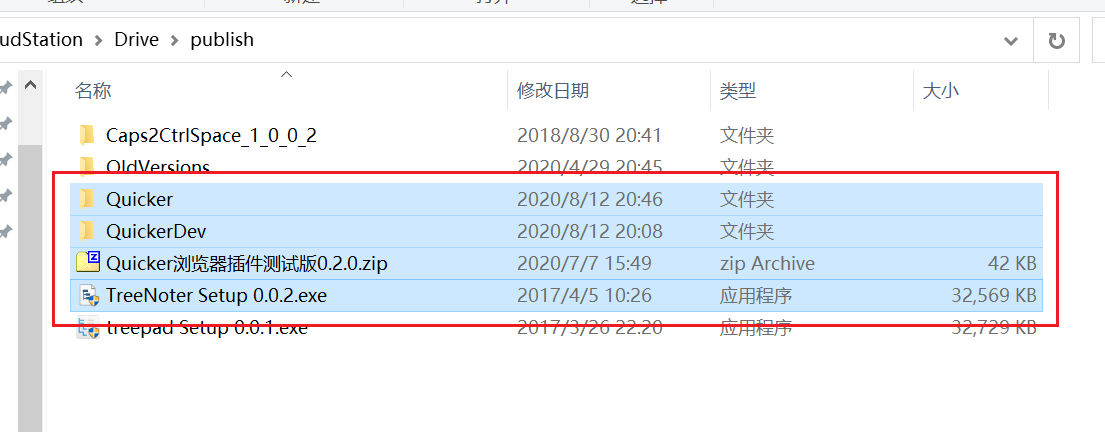Image resolution: width=1105 pixels, height=432 pixels.
Task: Click the address bar path field
Action: [x=516, y=40]
